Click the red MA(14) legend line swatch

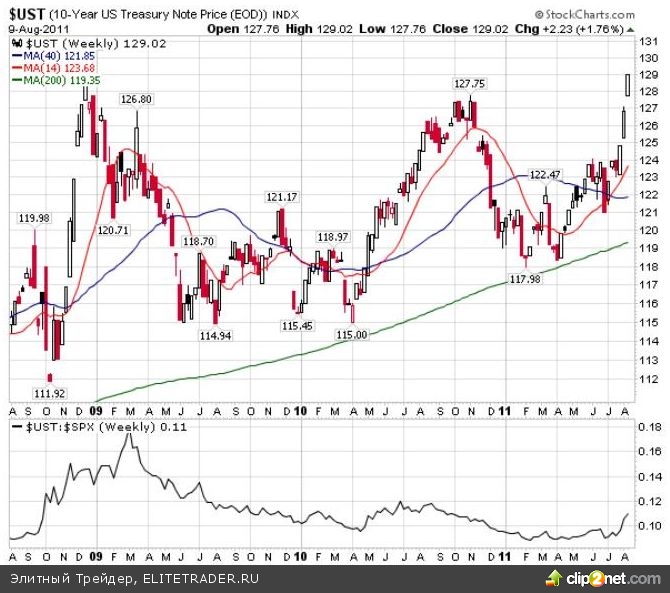coord(17,68)
